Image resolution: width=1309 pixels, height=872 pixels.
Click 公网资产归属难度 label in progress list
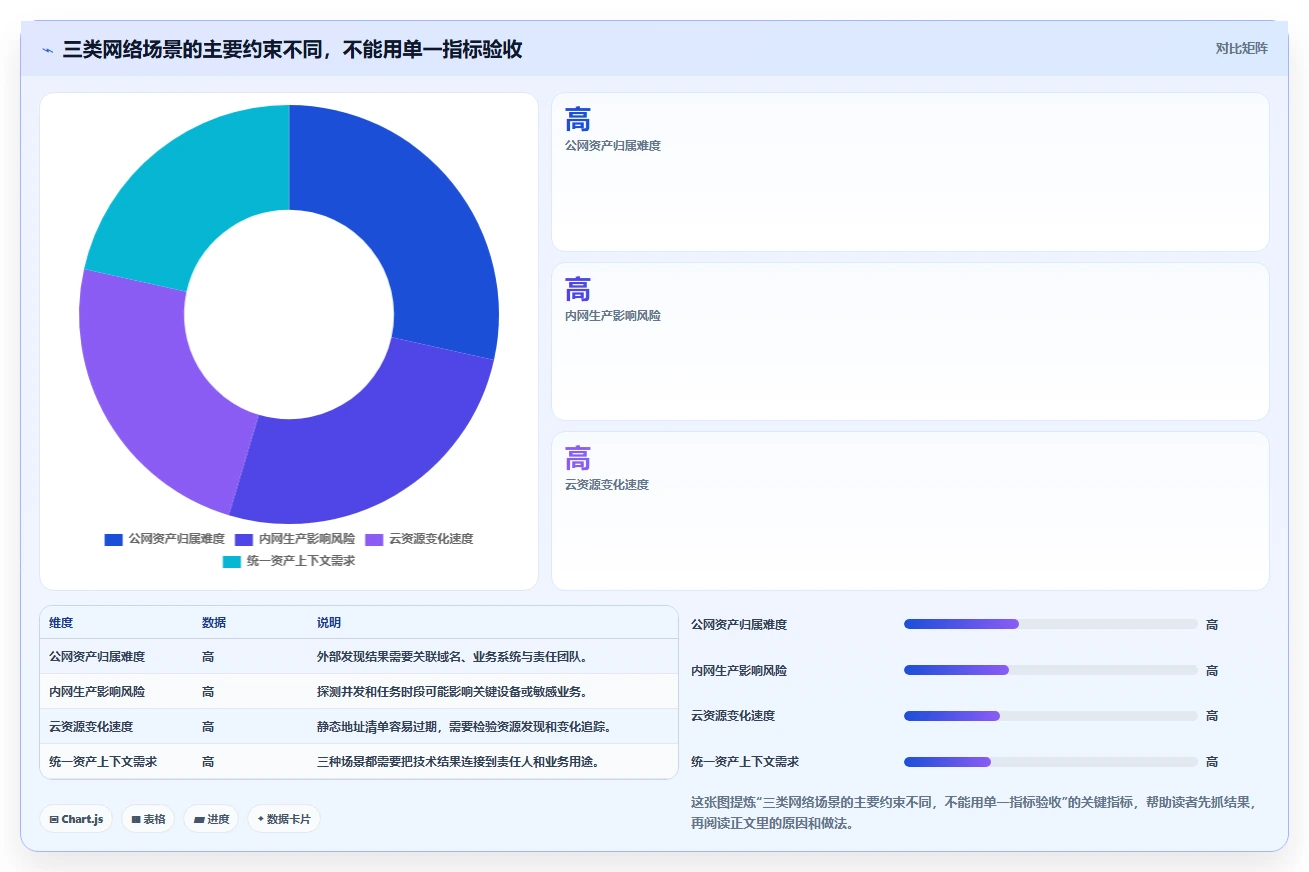click(739, 625)
